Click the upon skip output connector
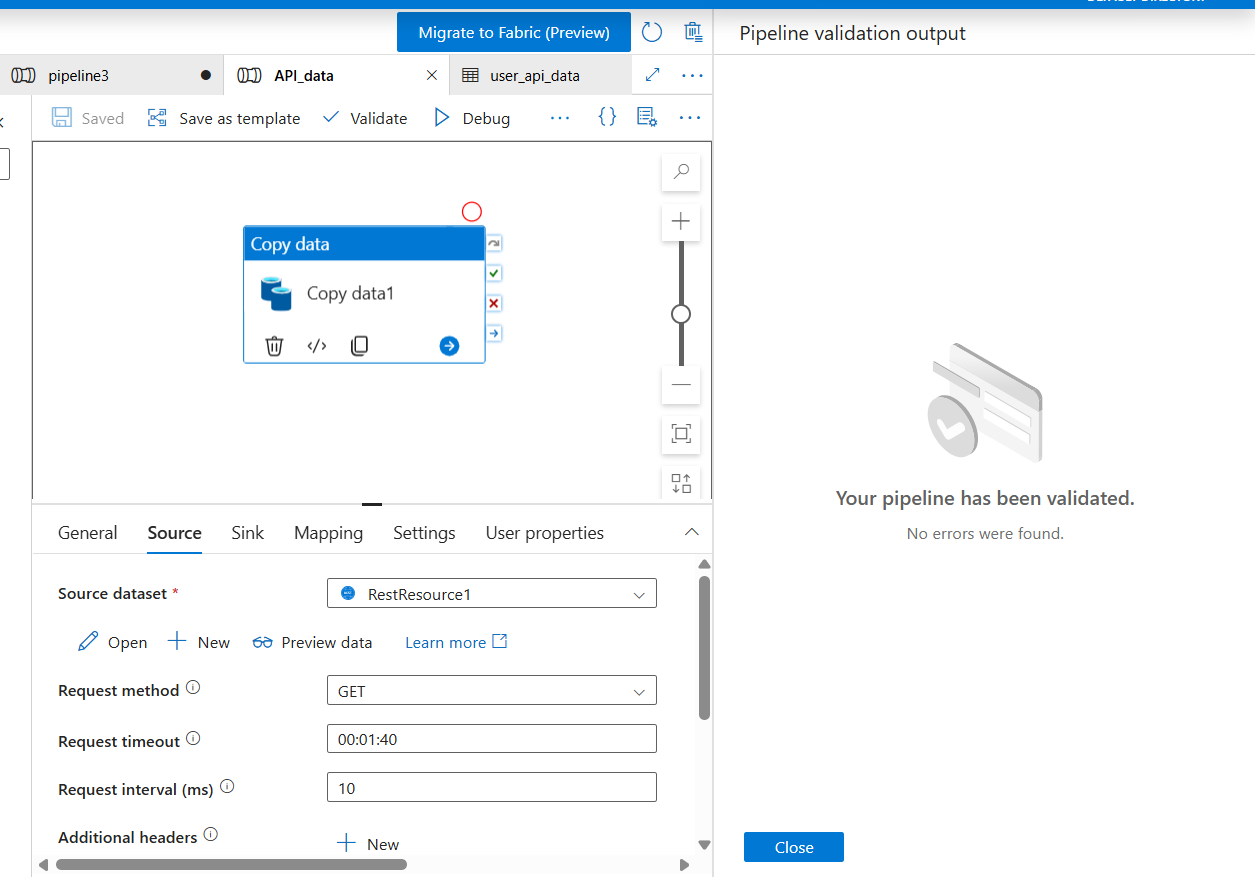 click(494, 243)
